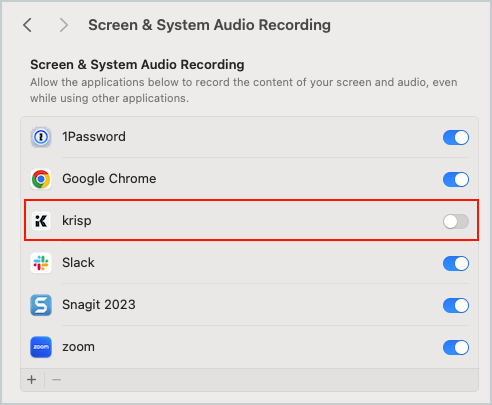Remove an application with the minus button

(x=56, y=380)
